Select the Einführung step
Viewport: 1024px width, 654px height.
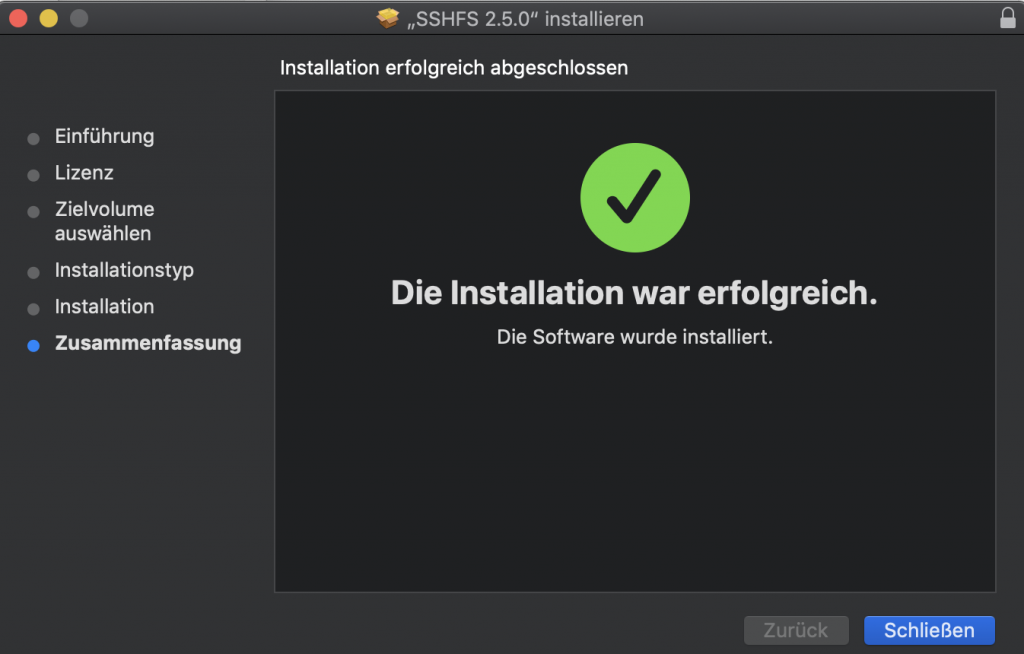click(104, 137)
